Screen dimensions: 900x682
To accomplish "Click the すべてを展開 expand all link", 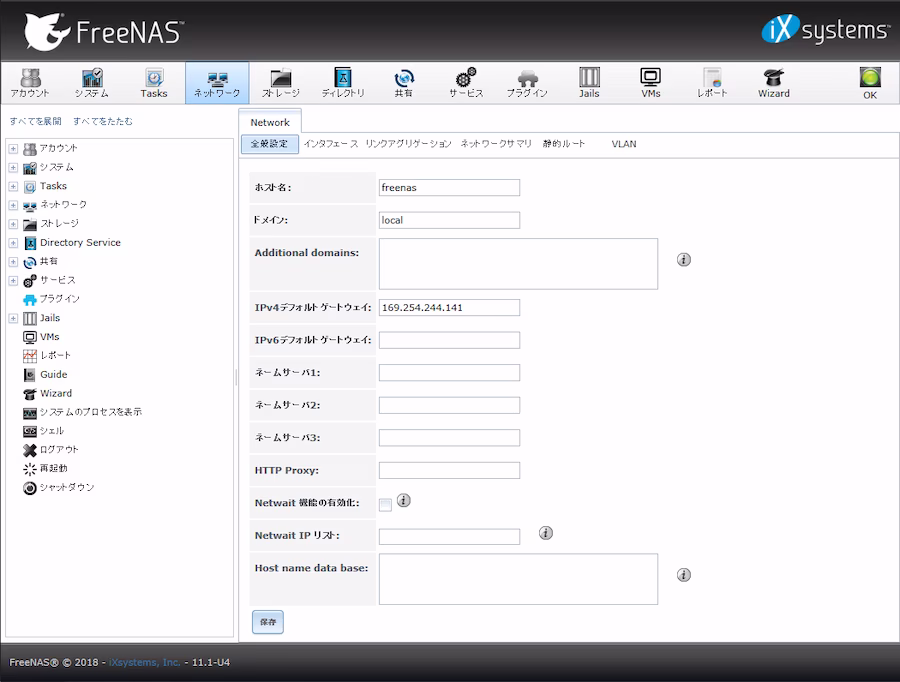I will 35,121.
